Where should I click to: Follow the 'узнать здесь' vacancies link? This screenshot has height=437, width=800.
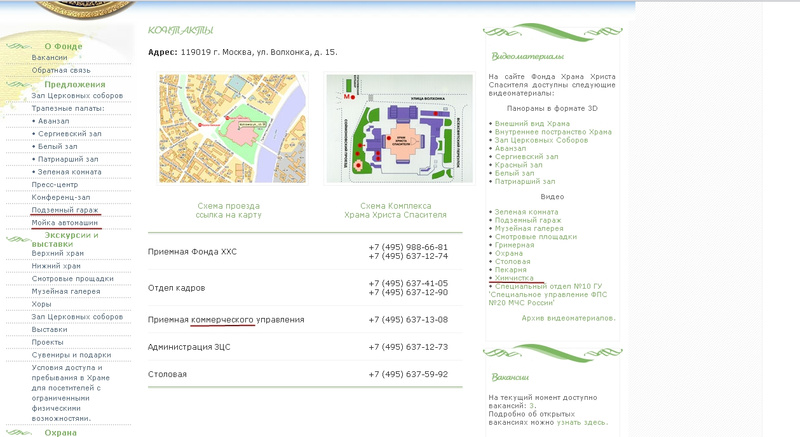tap(582, 423)
